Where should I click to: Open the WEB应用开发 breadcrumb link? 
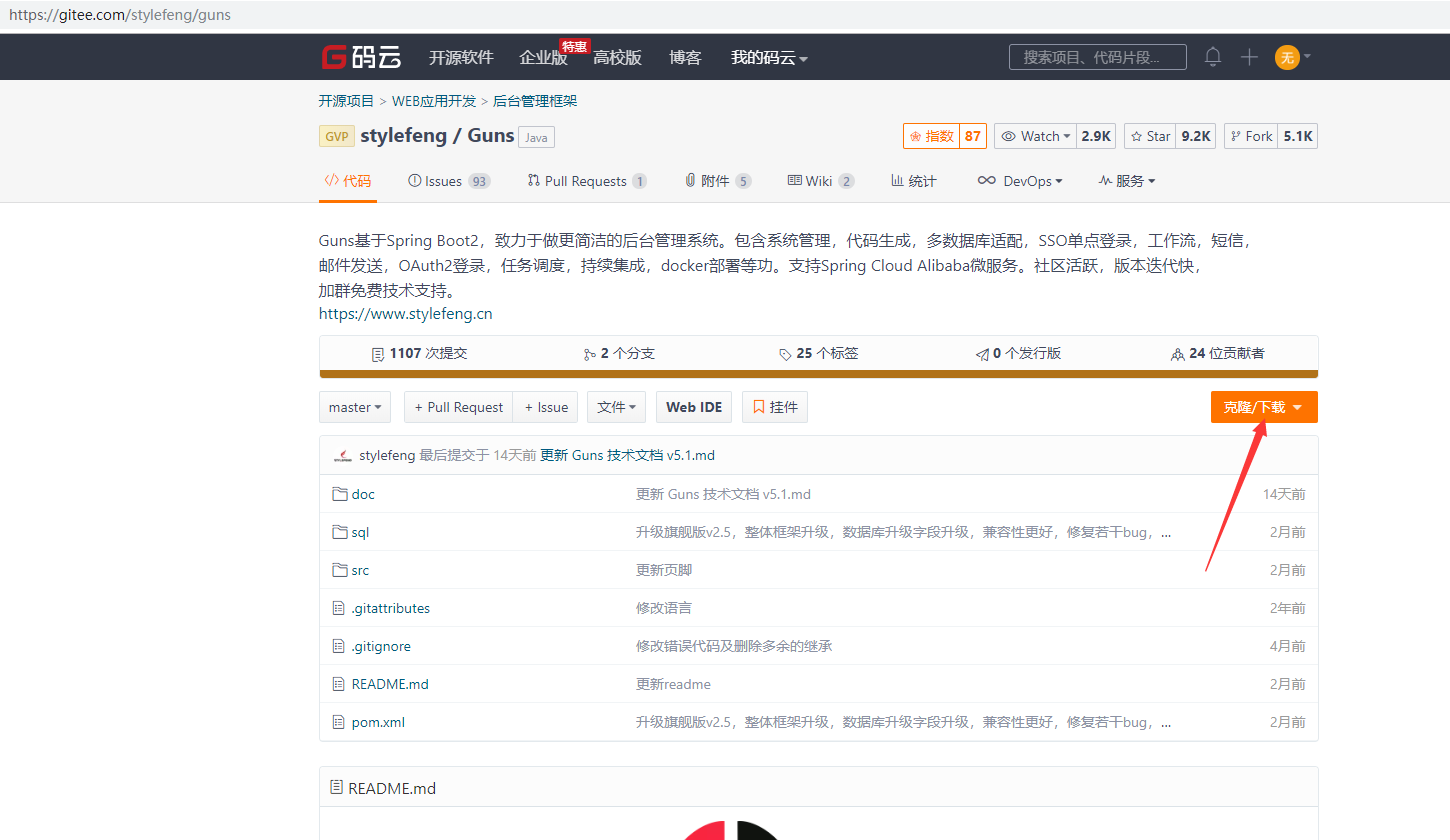tap(434, 101)
